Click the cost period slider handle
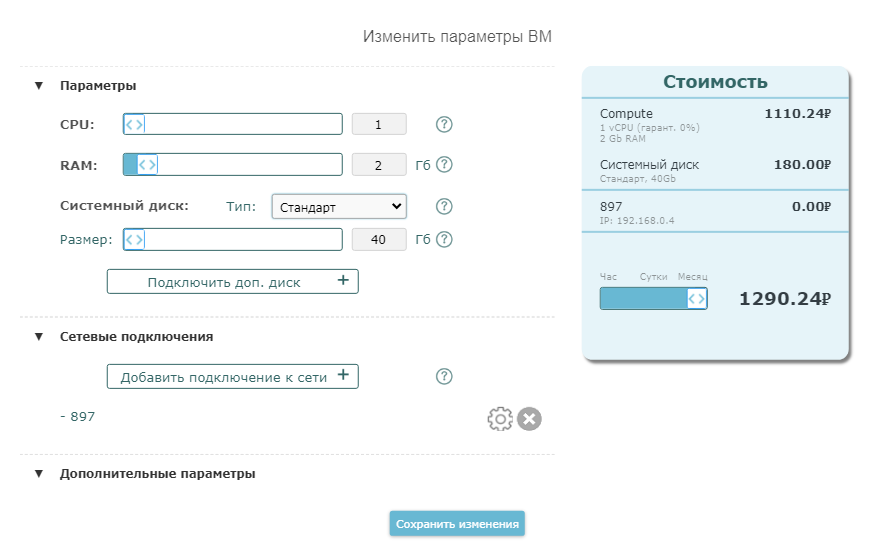Viewport: 870px width, 549px height. tap(697, 299)
